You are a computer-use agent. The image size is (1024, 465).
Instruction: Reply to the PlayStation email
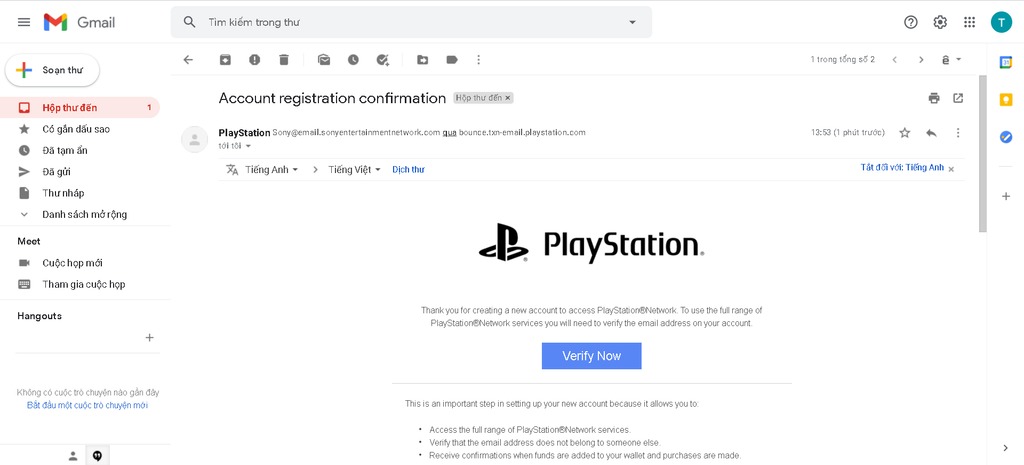(x=931, y=133)
